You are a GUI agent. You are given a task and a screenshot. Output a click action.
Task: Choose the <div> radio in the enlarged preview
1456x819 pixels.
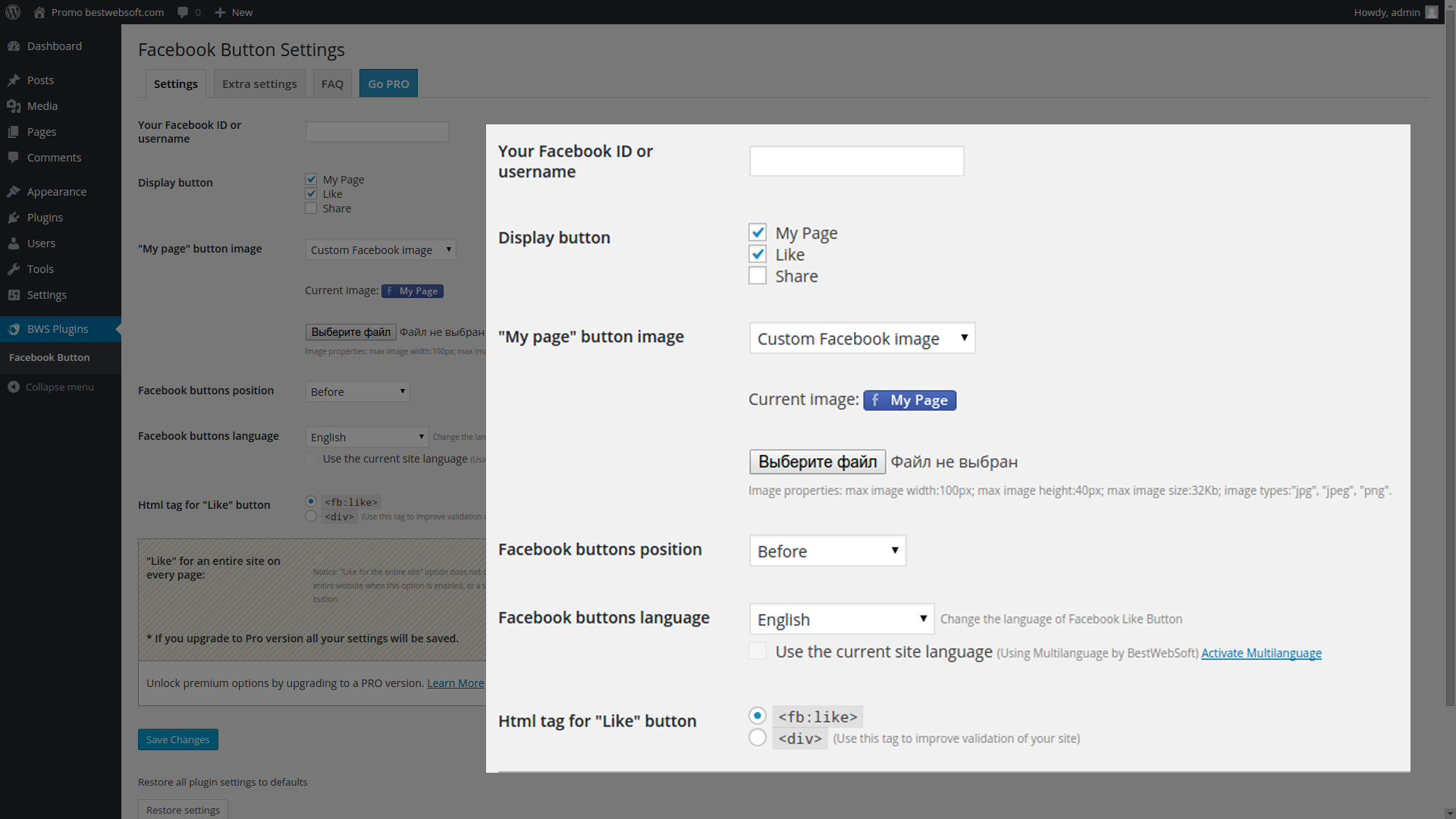(758, 737)
